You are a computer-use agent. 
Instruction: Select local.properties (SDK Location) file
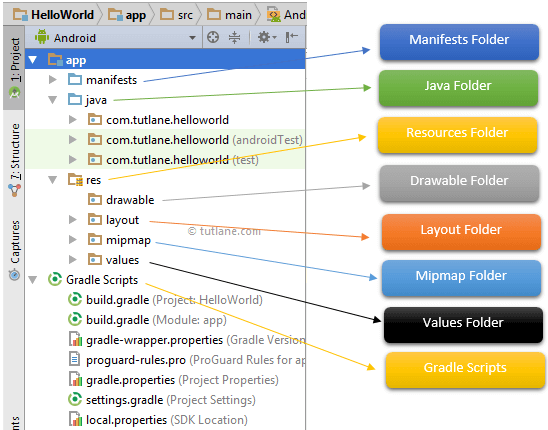(x=167, y=420)
